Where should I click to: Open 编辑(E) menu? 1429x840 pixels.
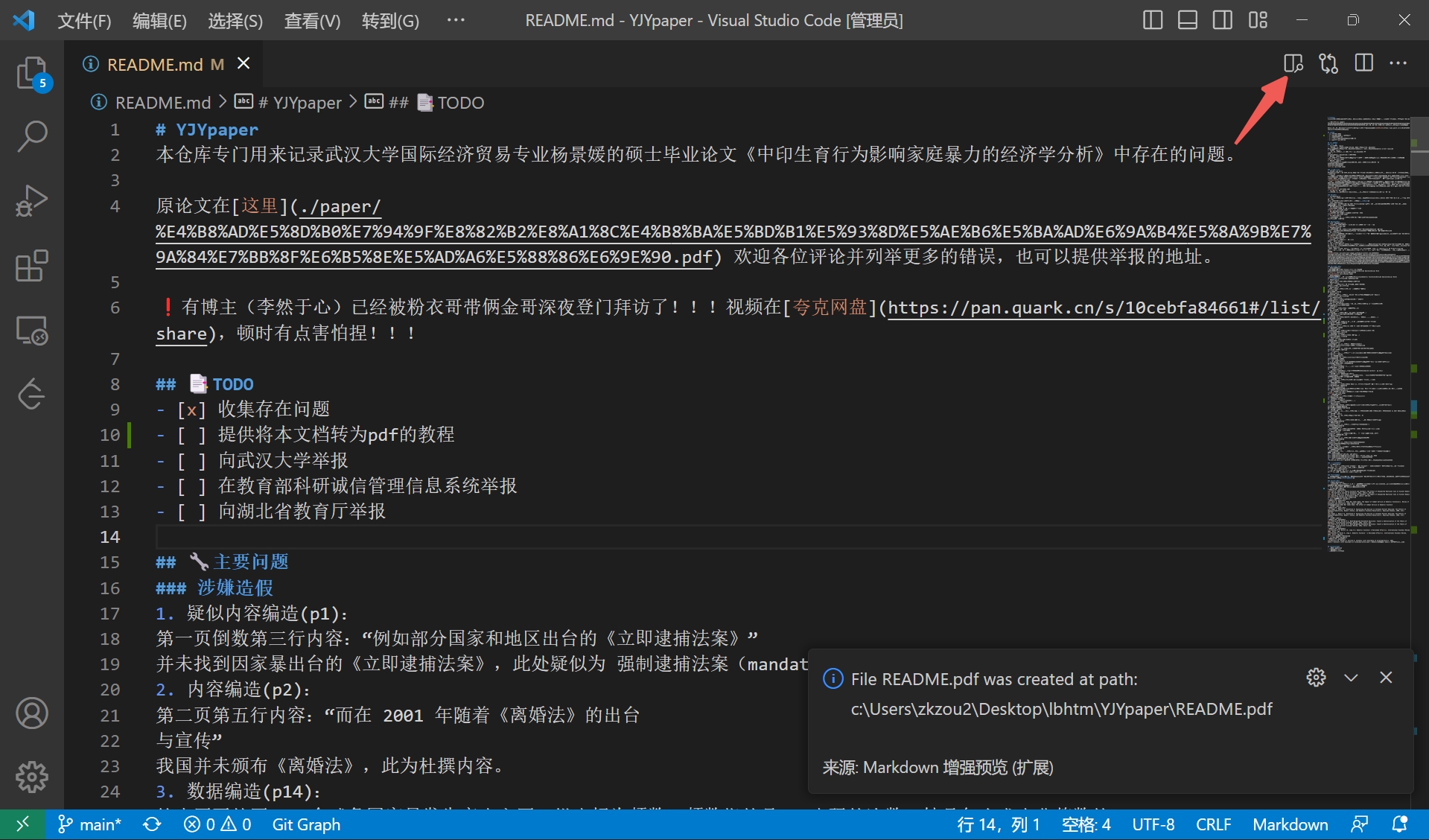159,20
